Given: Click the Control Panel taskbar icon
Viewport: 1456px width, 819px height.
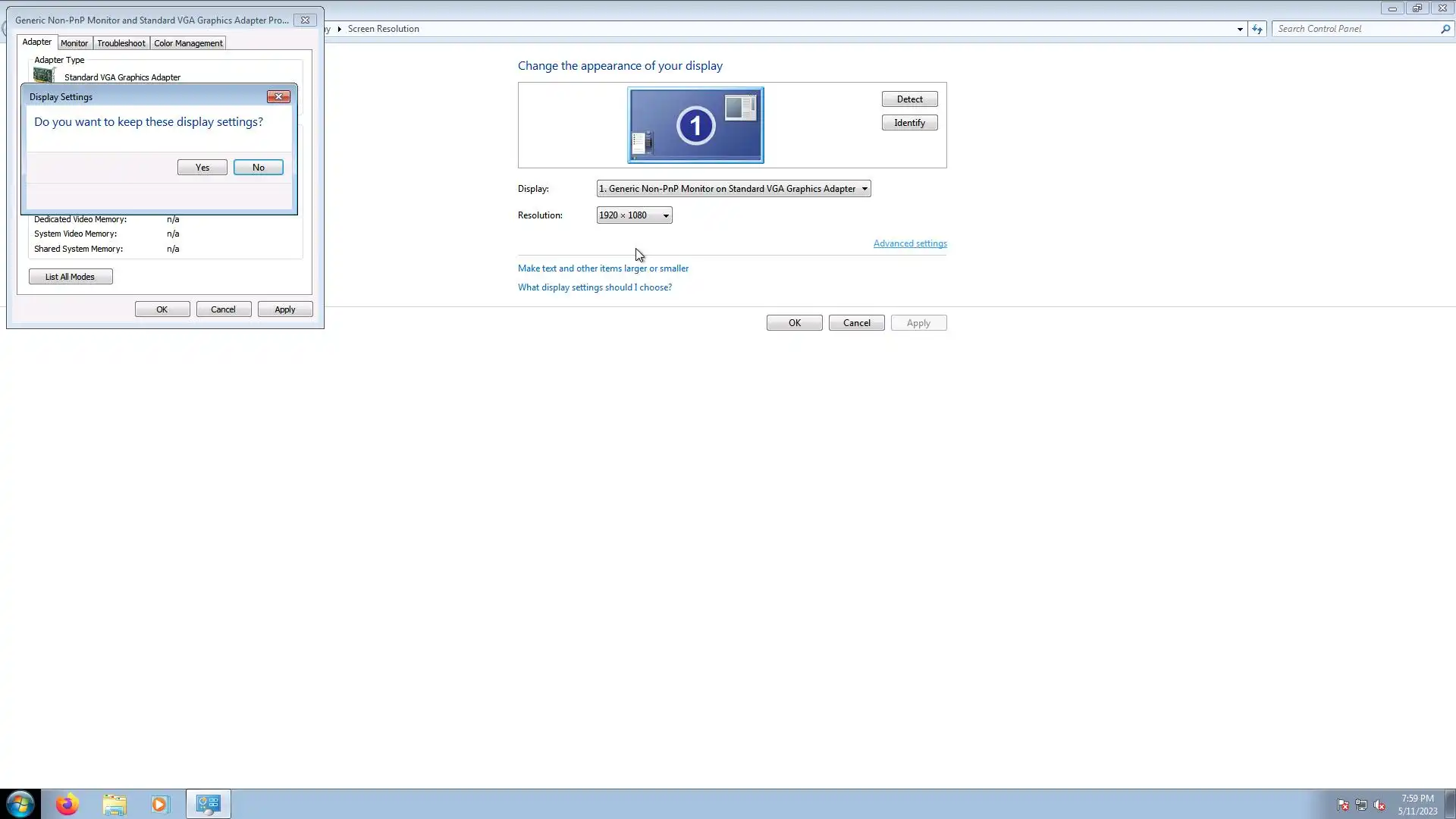Looking at the screenshot, I should coord(209,804).
